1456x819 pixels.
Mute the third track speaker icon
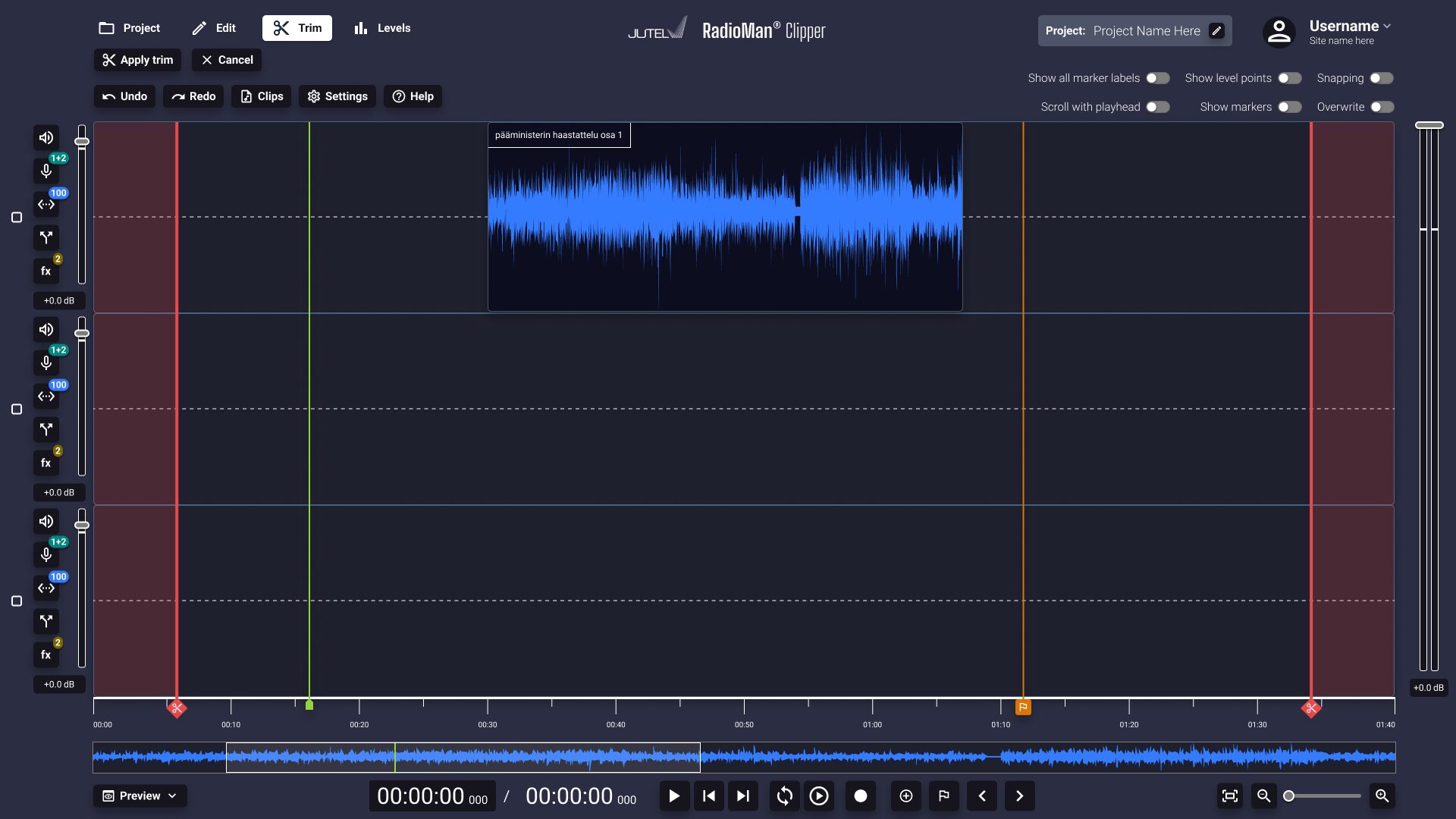pos(46,522)
